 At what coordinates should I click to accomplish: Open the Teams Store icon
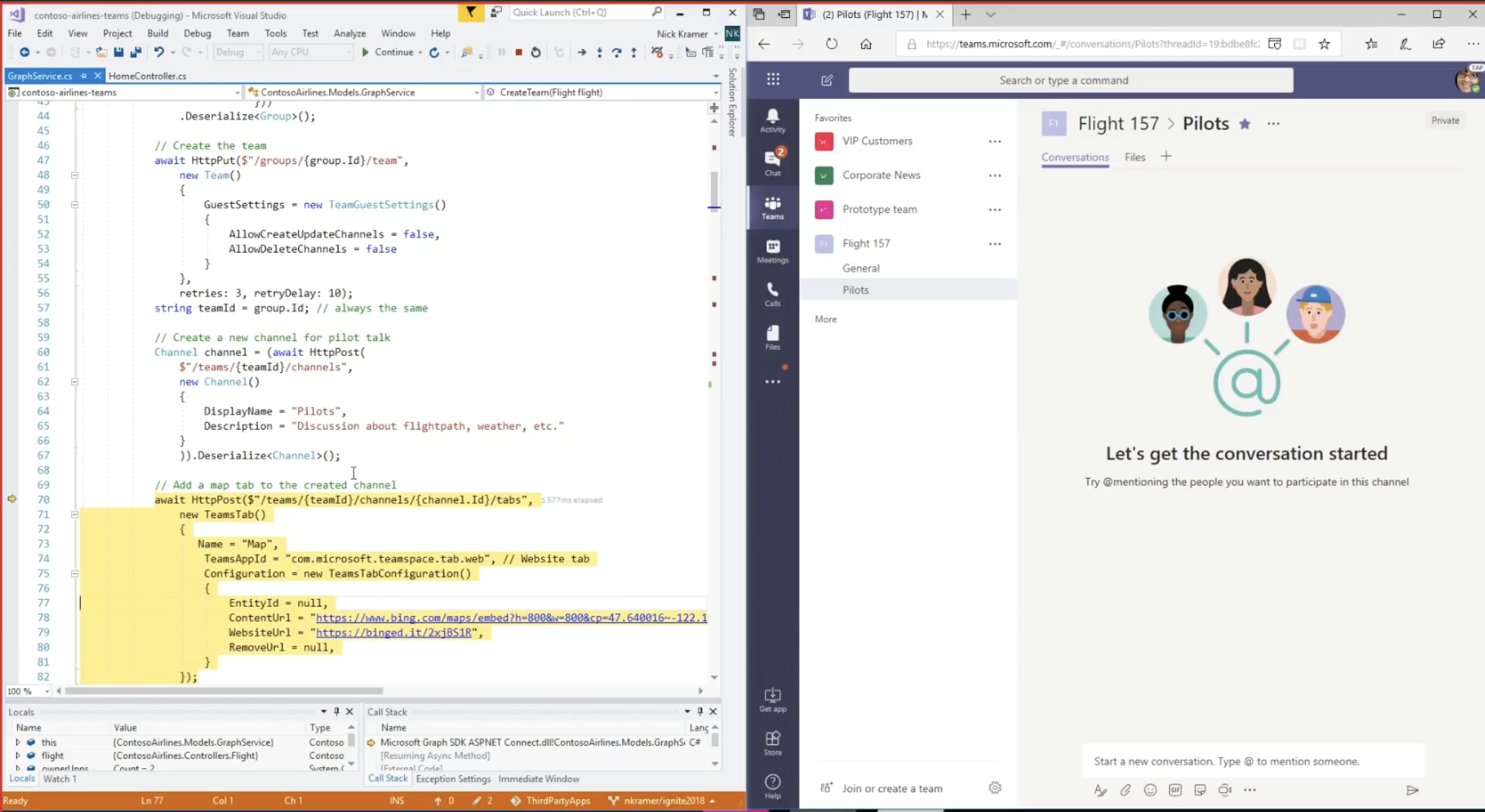coord(772,742)
